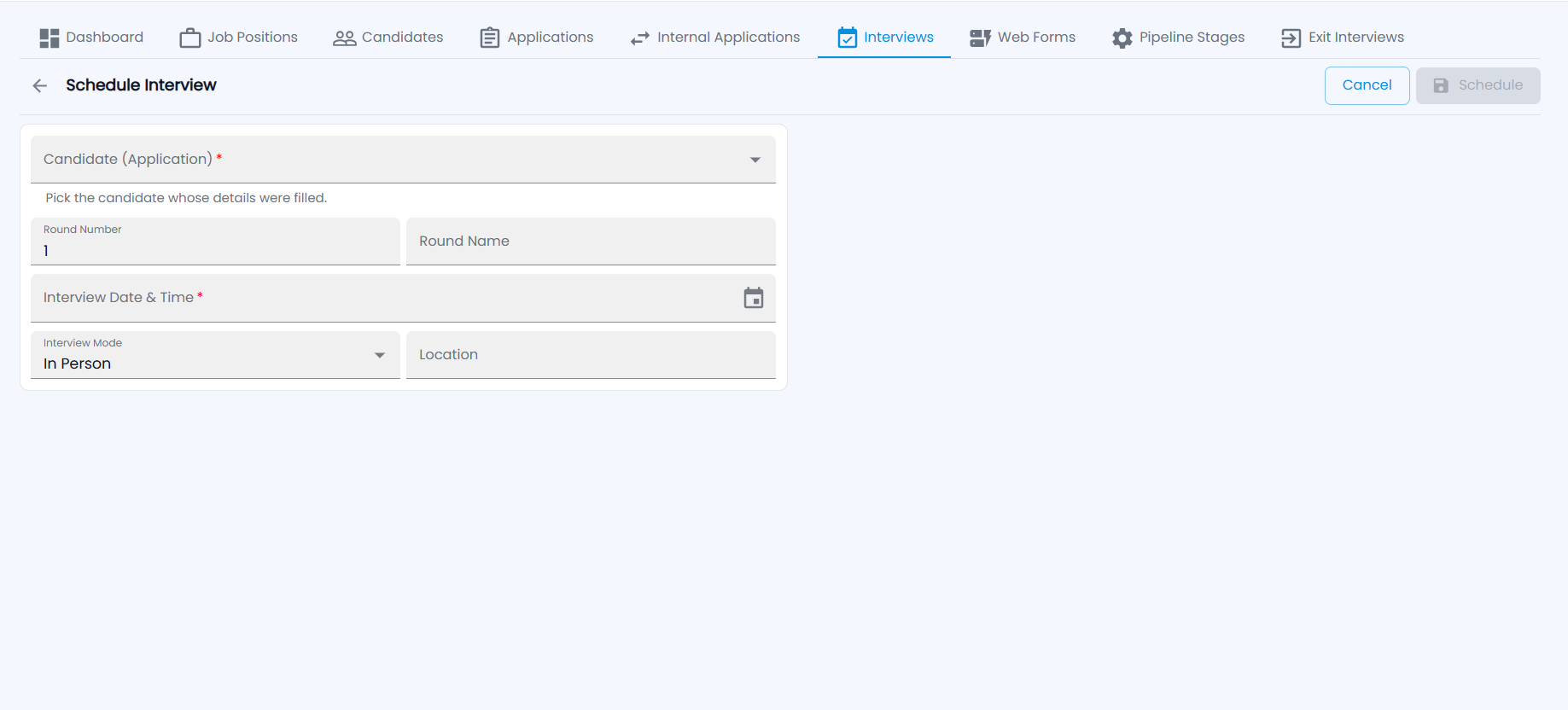Select the Interviews tab
Screen dimensions: 1568x710
[x=885, y=38]
